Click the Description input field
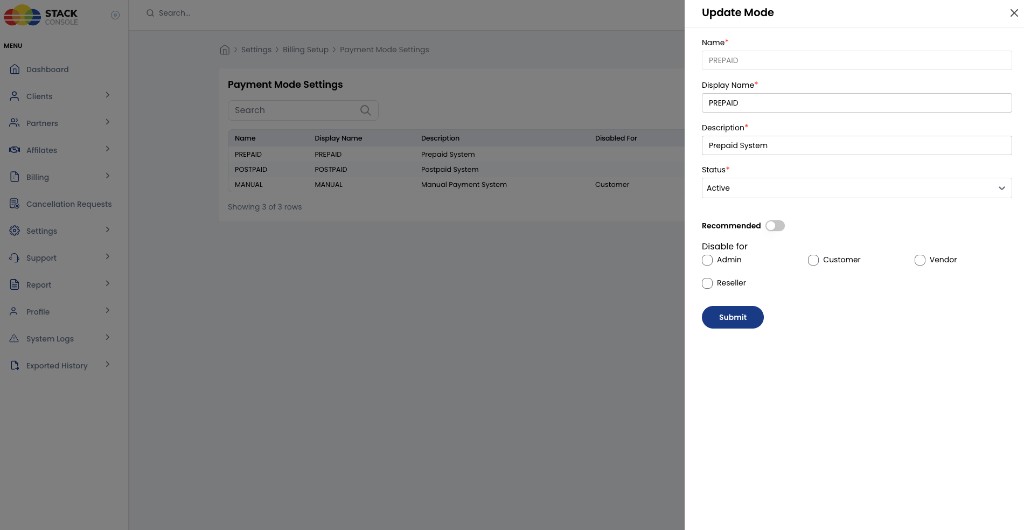1024x530 pixels. click(856, 146)
